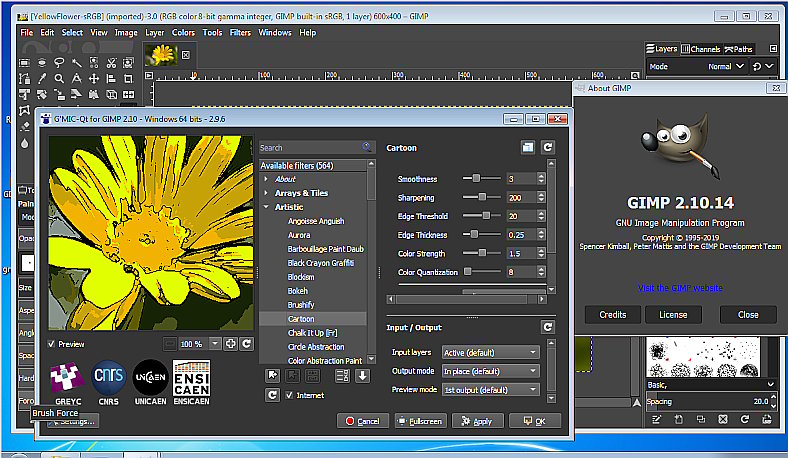
Task: Click the Color Picker eyedropper tool
Action: click(42, 79)
